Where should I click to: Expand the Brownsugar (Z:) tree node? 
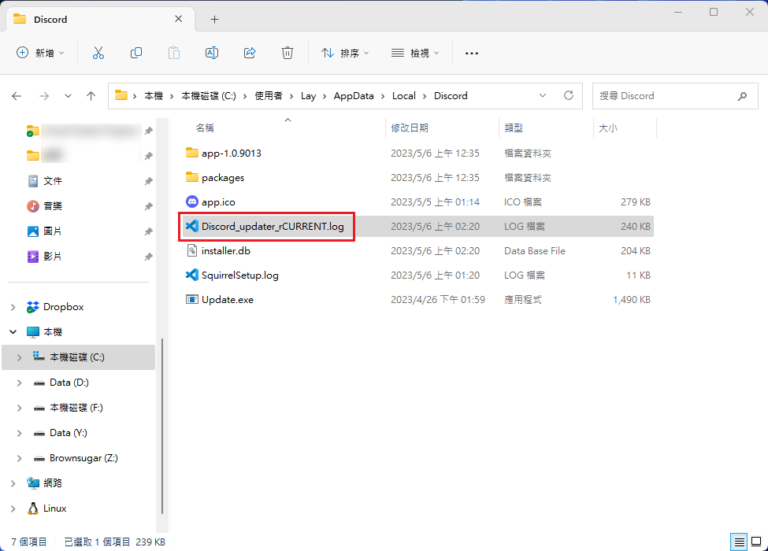tap(19, 458)
